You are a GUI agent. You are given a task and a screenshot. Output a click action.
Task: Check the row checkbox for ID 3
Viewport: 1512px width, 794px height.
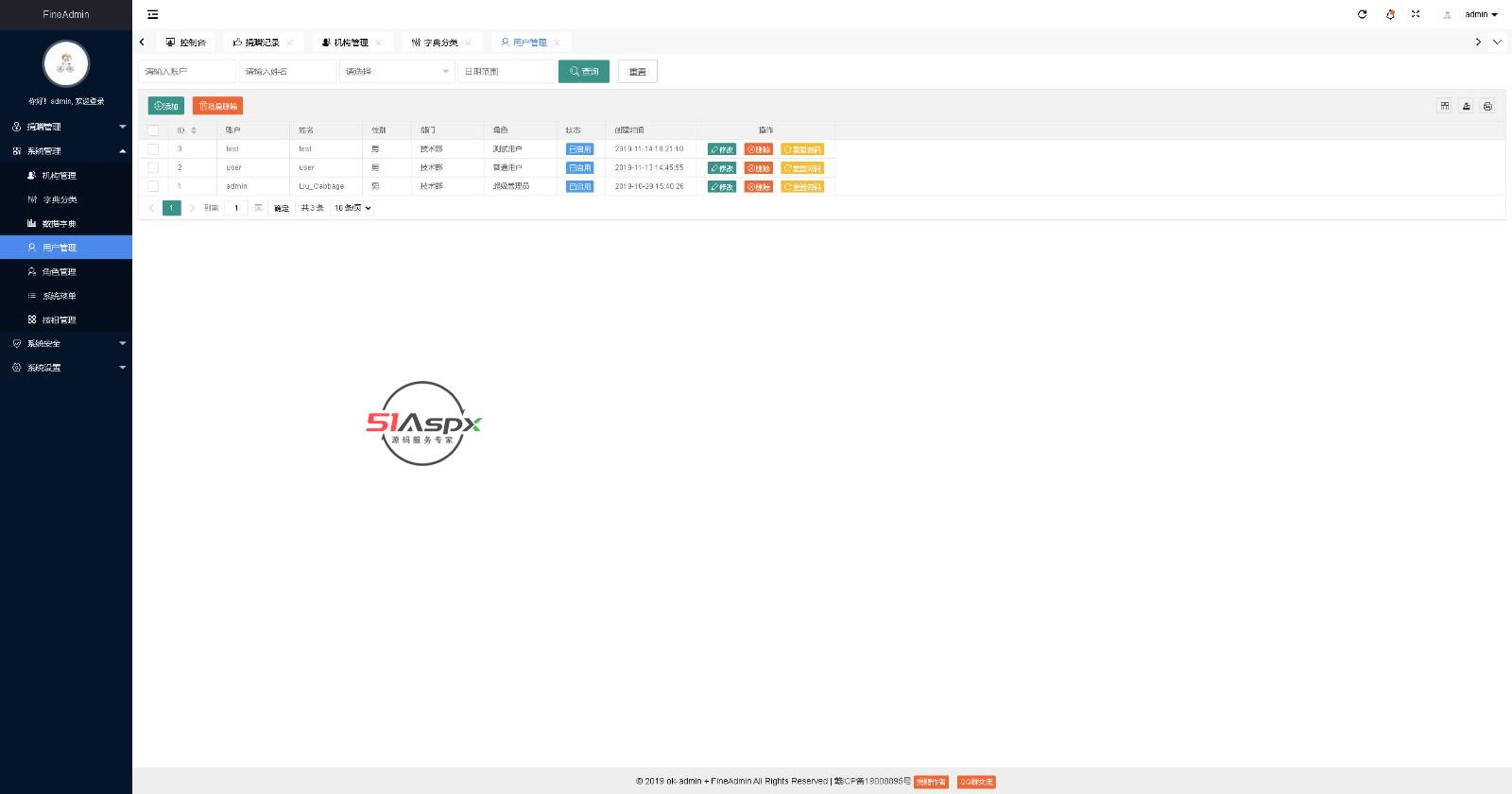(153, 149)
